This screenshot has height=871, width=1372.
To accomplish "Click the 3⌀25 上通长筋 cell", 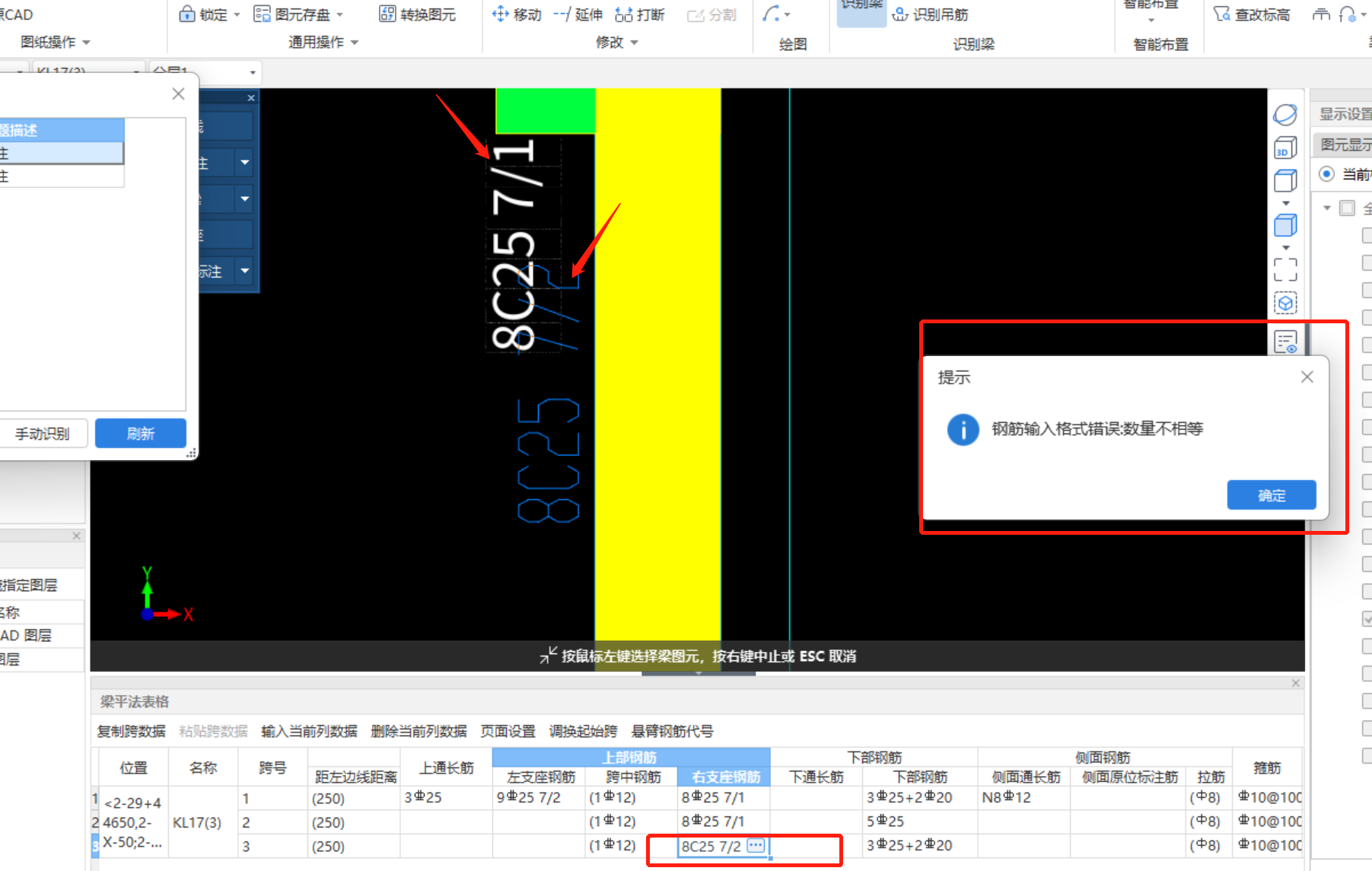I will click(446, 797).
